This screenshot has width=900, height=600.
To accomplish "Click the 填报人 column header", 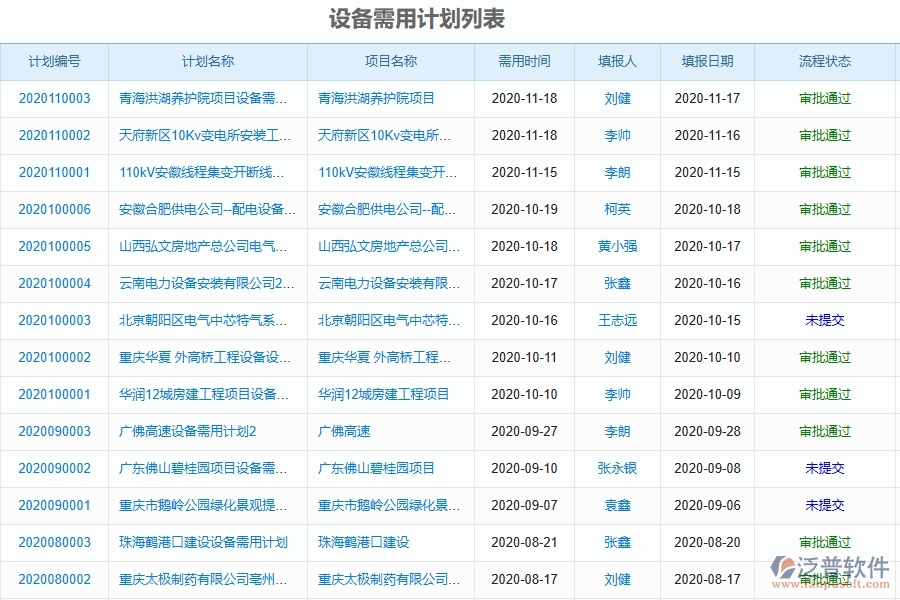I will (x=618, y=61).
